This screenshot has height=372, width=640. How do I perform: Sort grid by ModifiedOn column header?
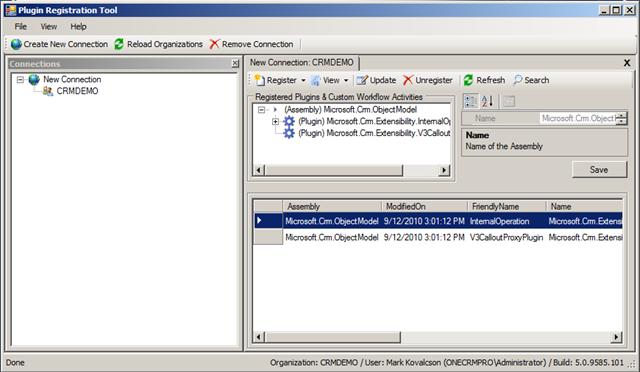[x=424, y=207]
